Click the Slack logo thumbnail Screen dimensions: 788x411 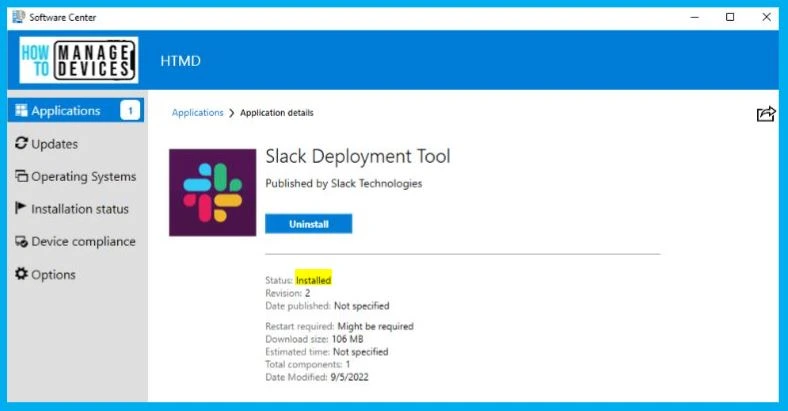pyautogui.click(x=213, y=192)
